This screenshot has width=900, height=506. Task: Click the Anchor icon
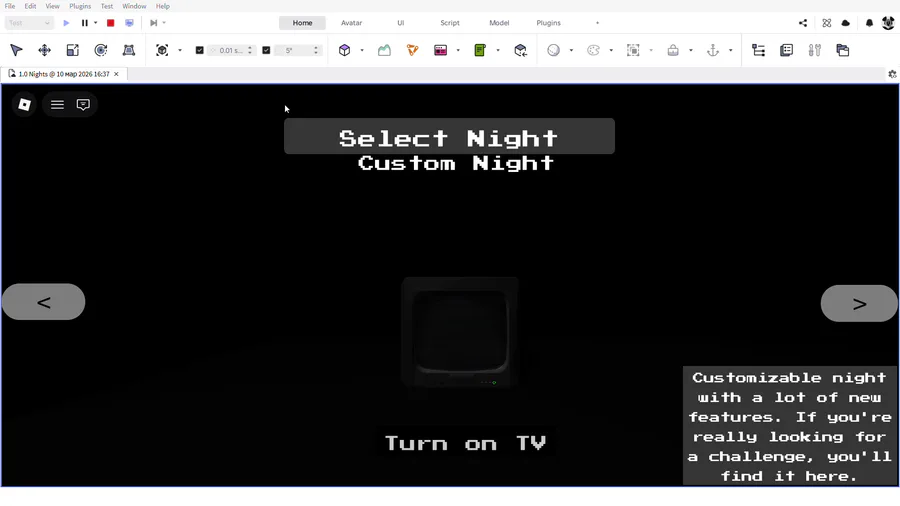(x=712, y=50)
